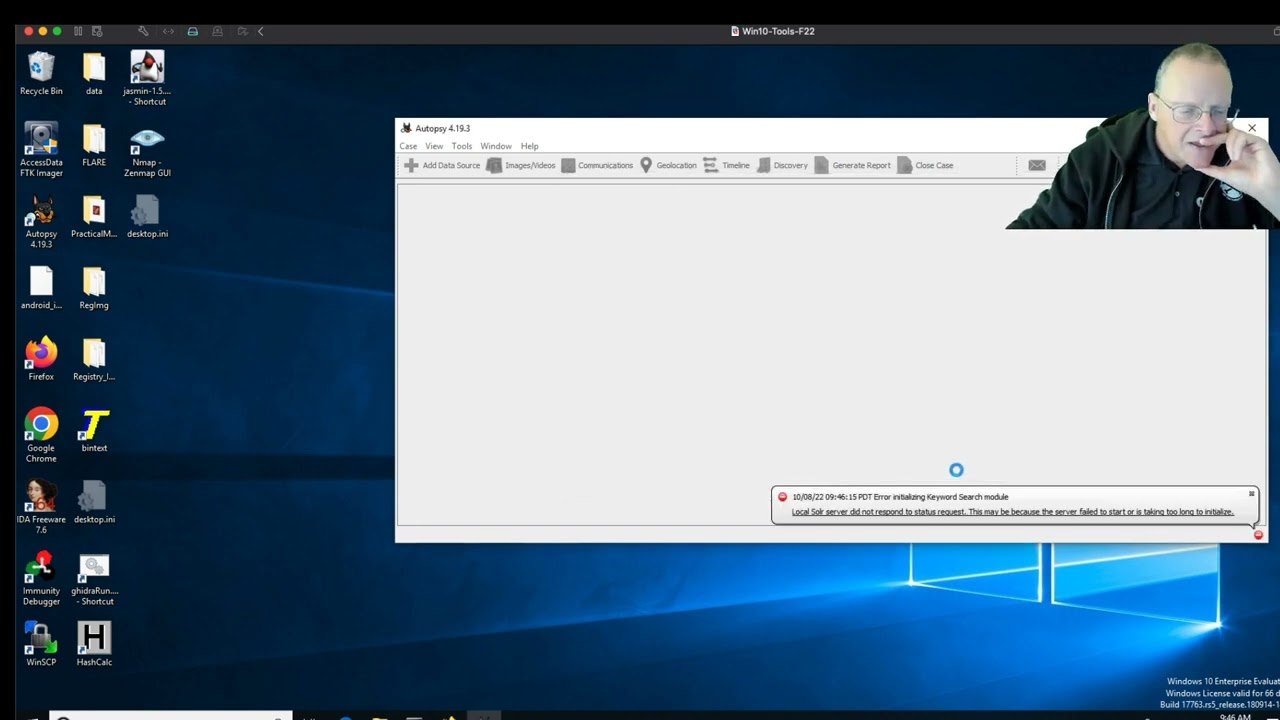Screen dimensions: 1280x720
Task: Click the wrench settings icon in VM toolbar
Action: (143, 31)
